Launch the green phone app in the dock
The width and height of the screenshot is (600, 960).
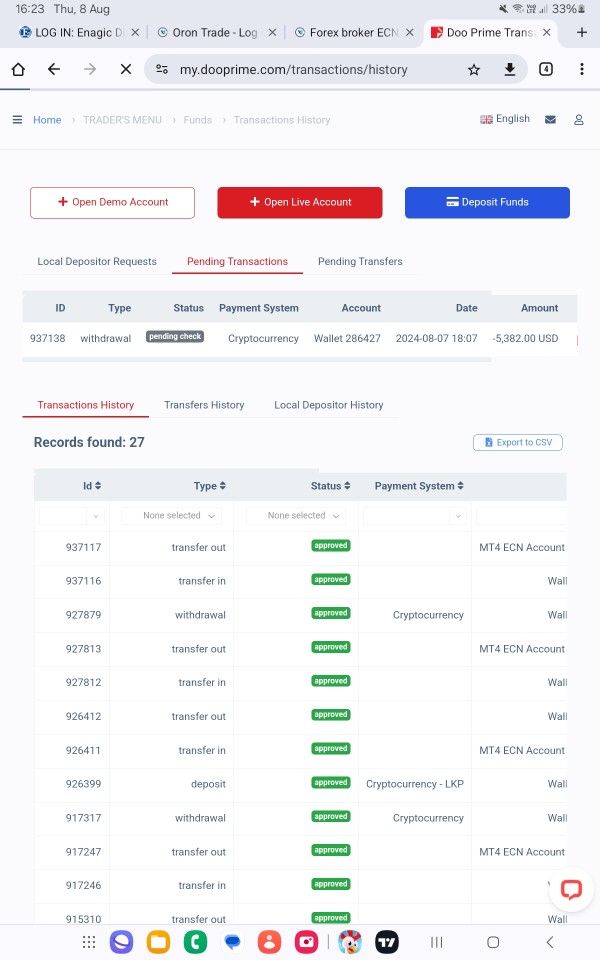point(195,942)
